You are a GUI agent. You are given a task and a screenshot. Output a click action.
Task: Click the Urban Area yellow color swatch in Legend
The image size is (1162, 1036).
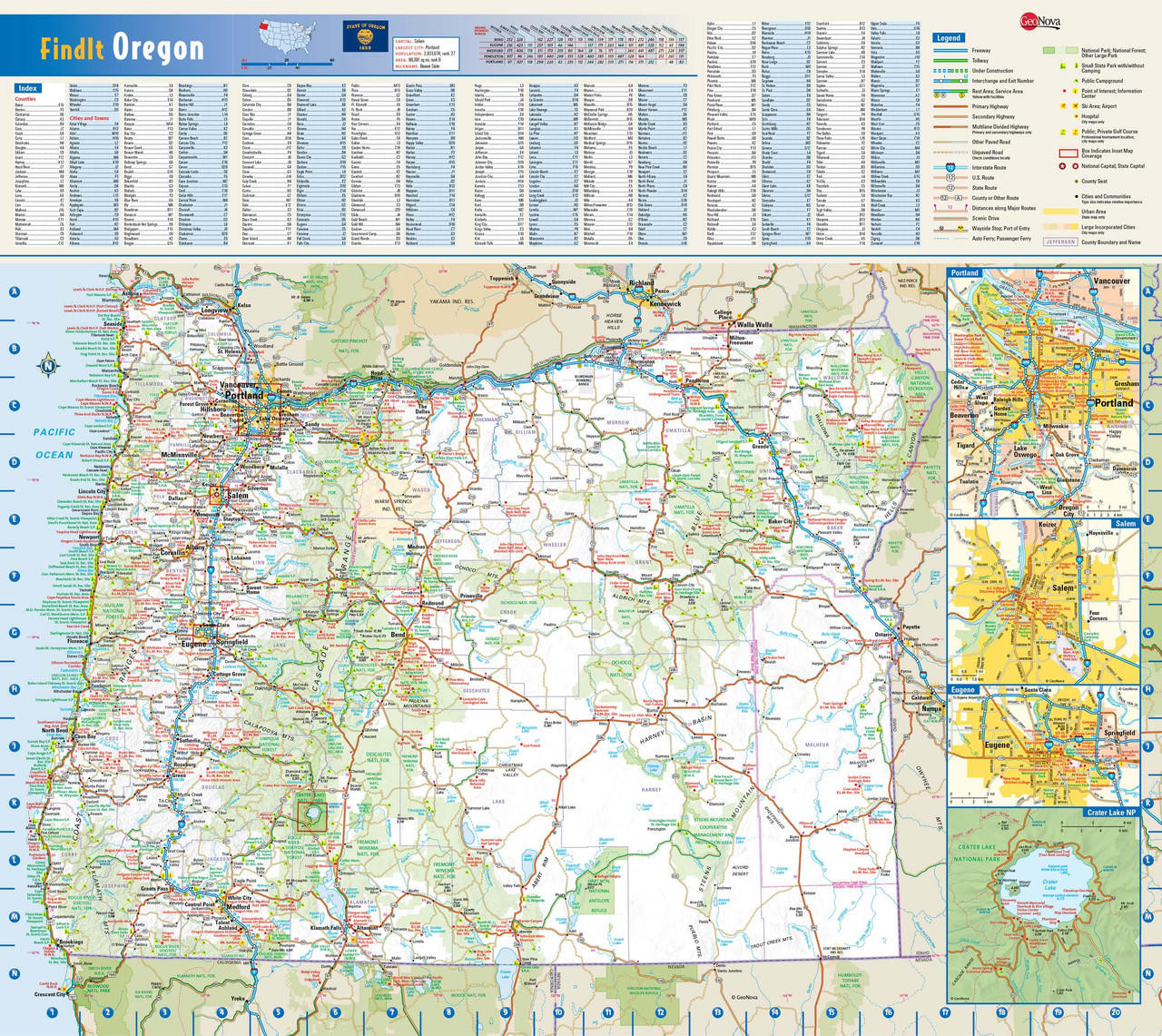click(x=1060, y=212)
